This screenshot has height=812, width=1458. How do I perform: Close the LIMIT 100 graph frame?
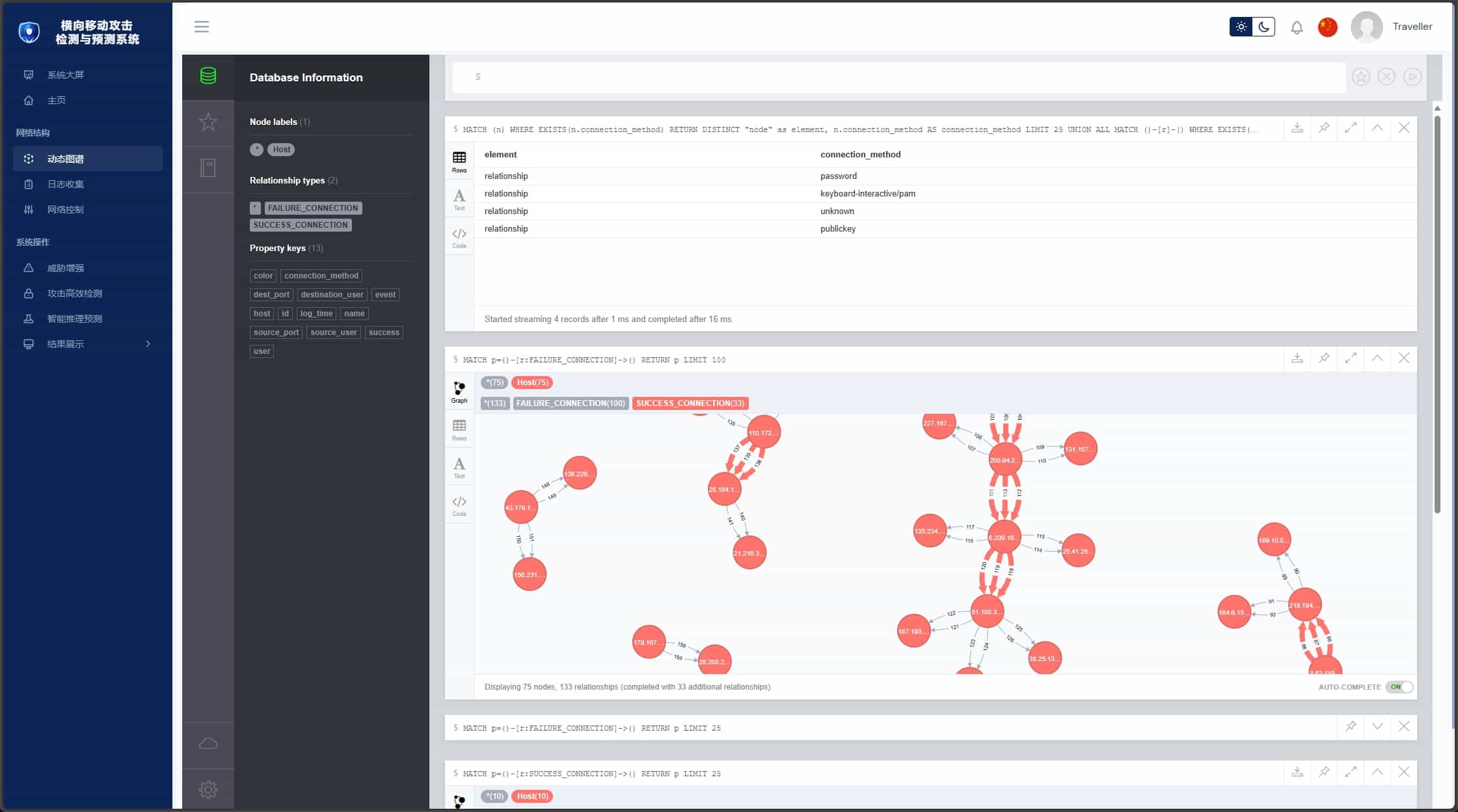pyautogui.click(x=1404, y=359)
